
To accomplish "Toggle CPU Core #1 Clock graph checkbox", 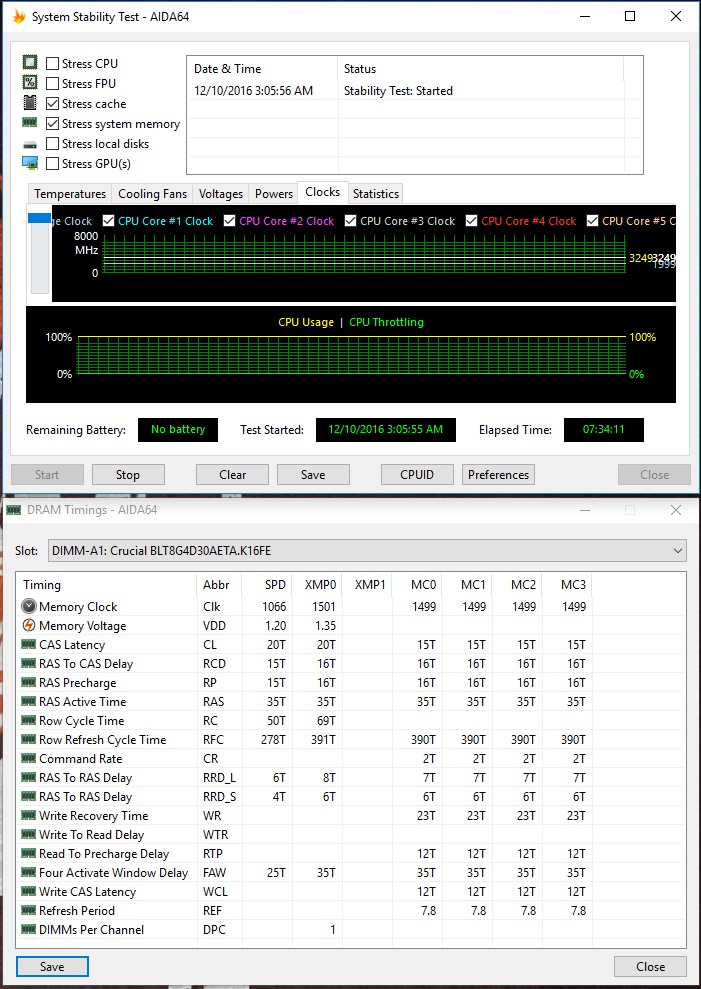I will click(x=109, y=221).
